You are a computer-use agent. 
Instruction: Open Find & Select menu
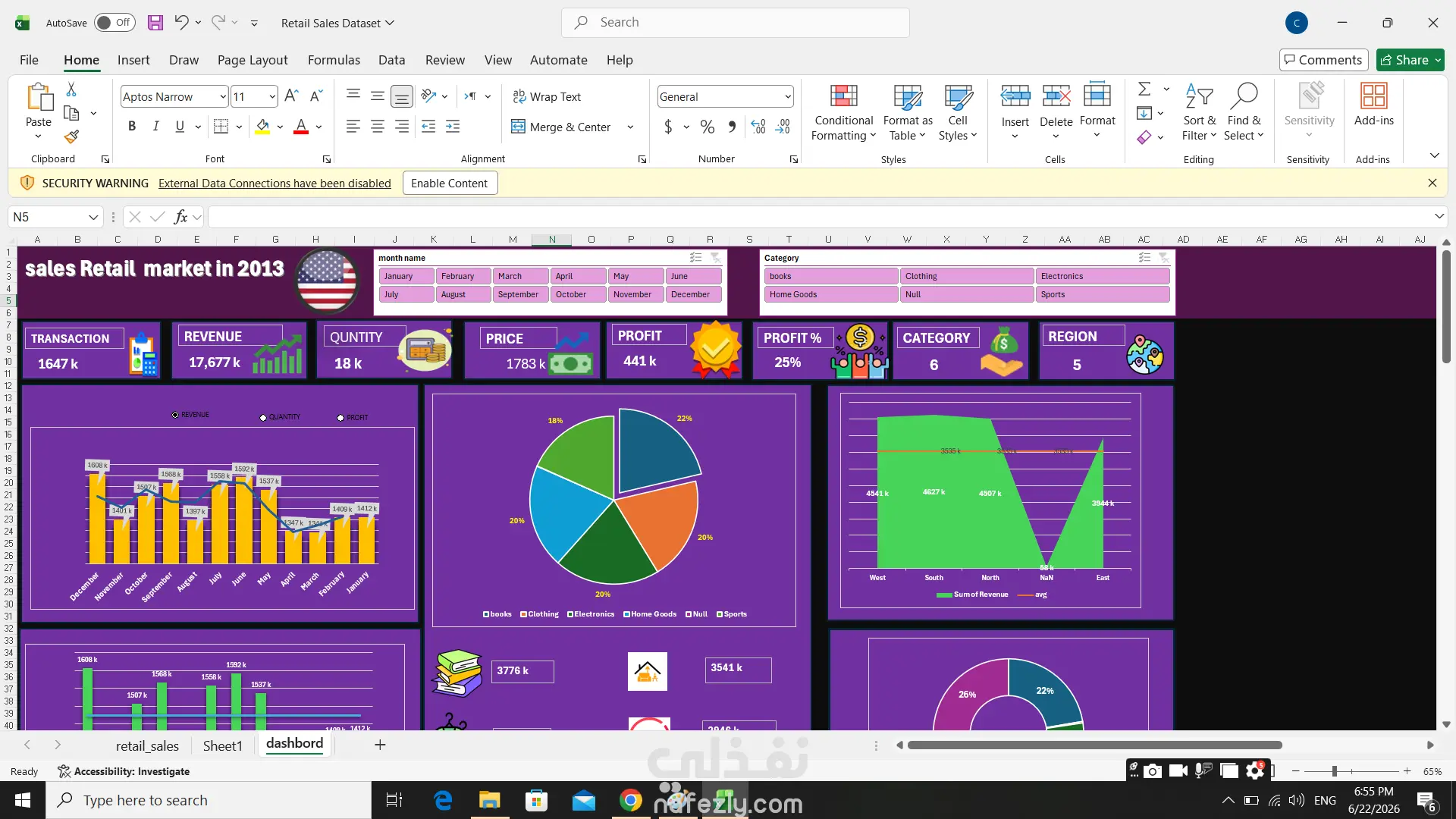point(1244,112)
